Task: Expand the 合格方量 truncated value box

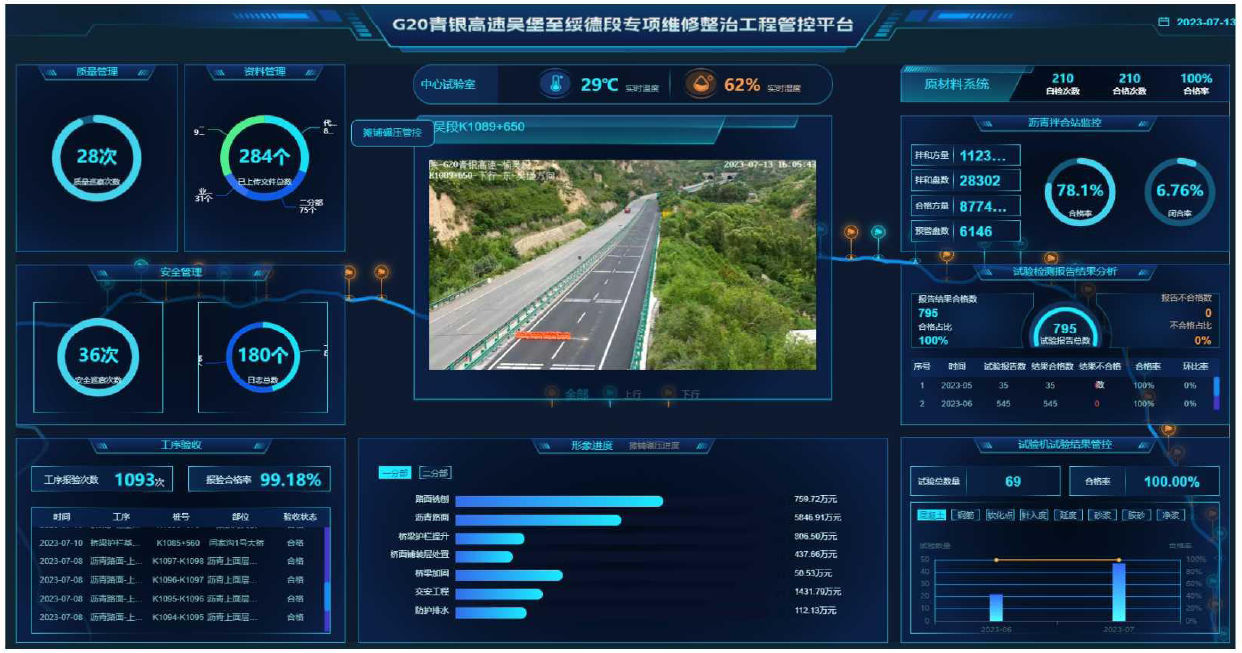Action: pyautogui.click(x=988, y=206)
